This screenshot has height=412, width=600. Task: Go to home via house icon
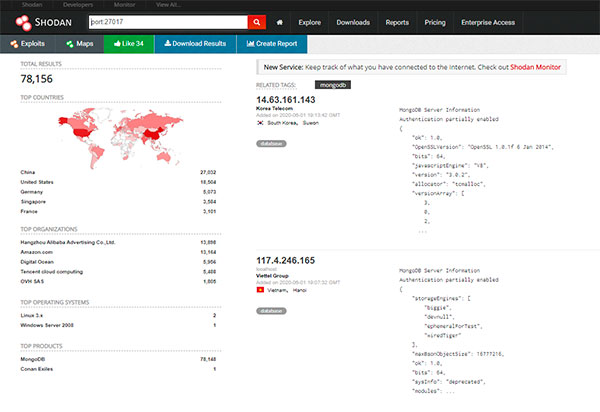[x=280, y=23]
